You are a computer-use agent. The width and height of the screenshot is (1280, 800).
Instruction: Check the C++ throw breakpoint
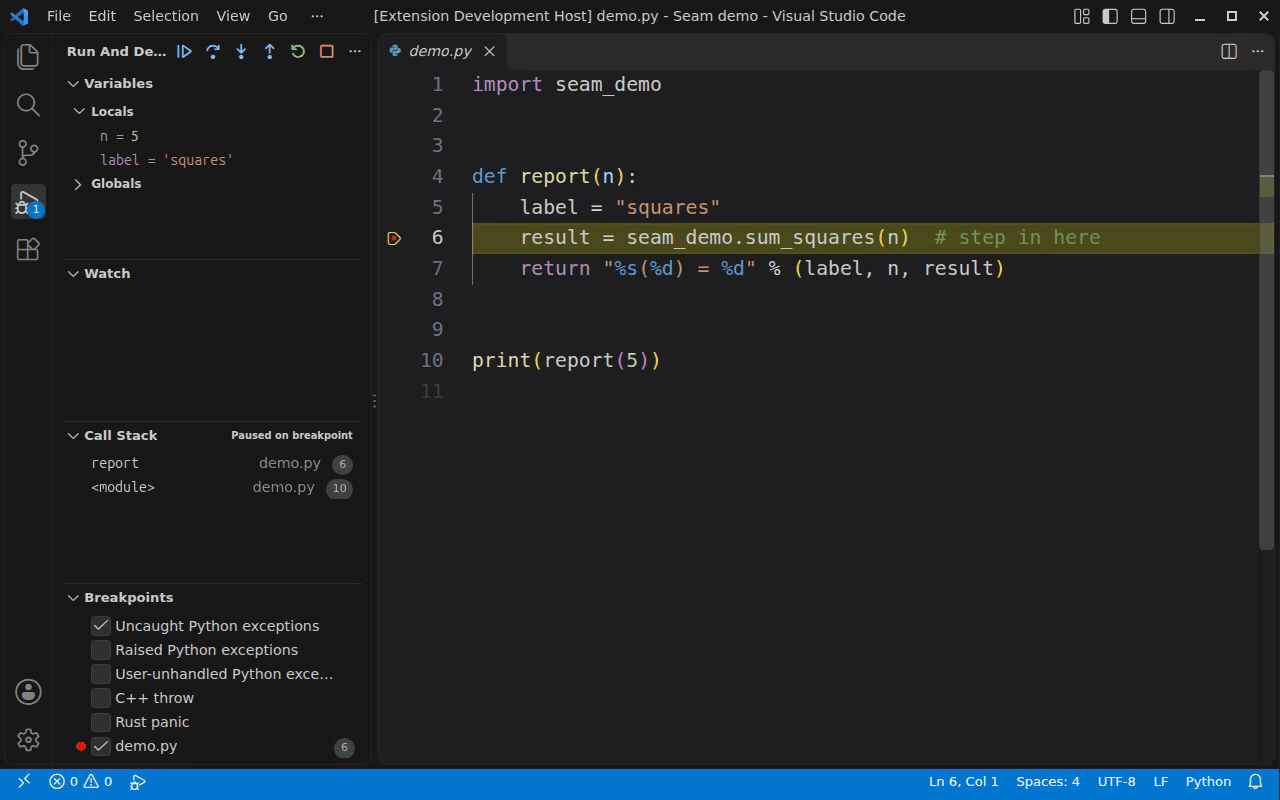click(x=101, y=698)
